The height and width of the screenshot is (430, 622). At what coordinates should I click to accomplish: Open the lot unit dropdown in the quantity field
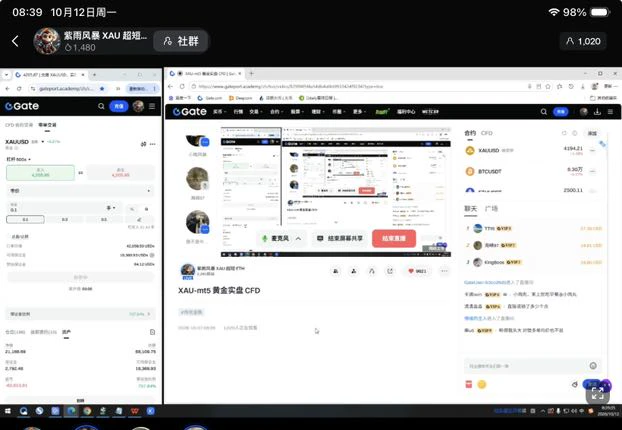coord(111,208)
